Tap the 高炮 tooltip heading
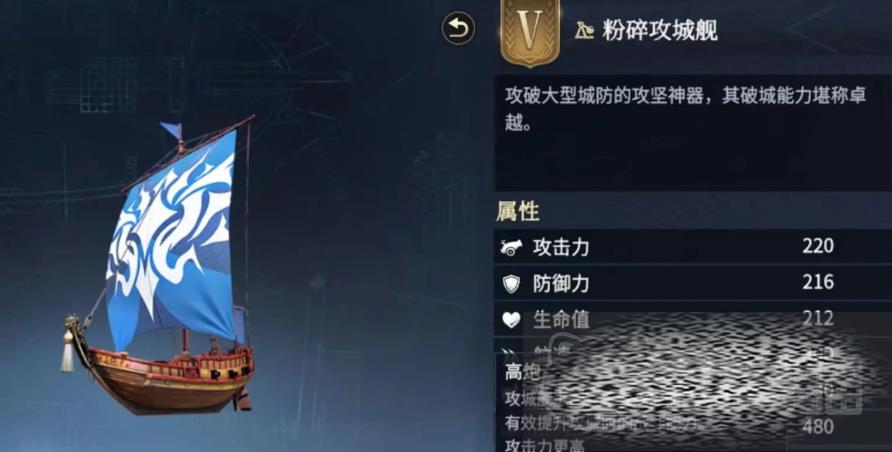 522,372
